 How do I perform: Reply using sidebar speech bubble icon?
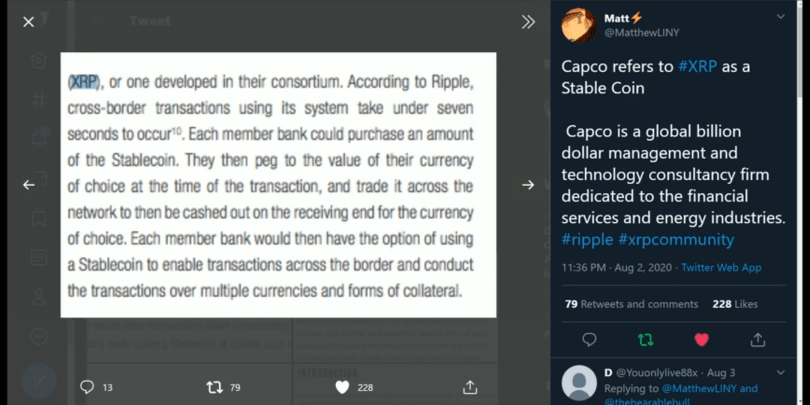(589, 340)
